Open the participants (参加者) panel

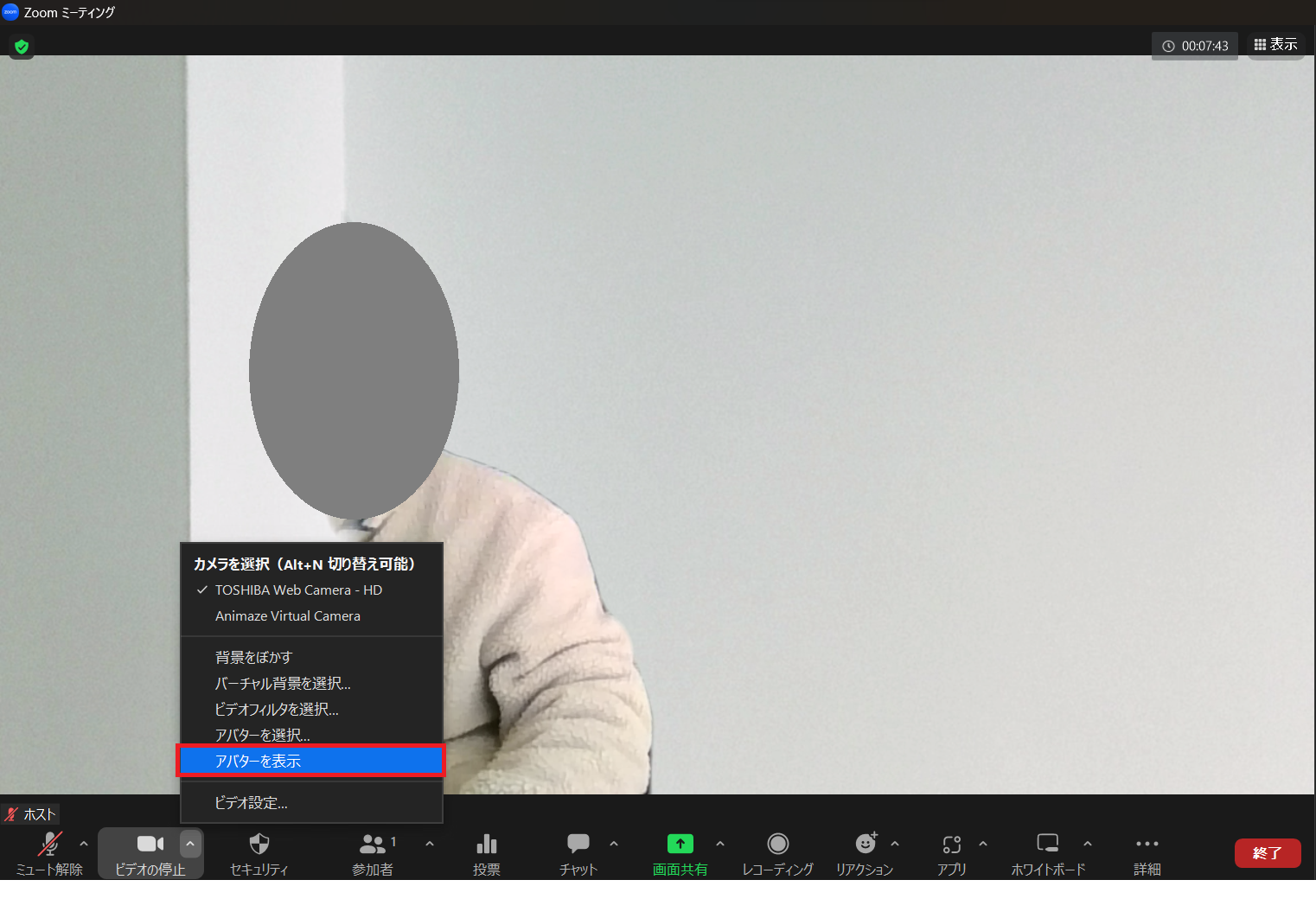373,845
